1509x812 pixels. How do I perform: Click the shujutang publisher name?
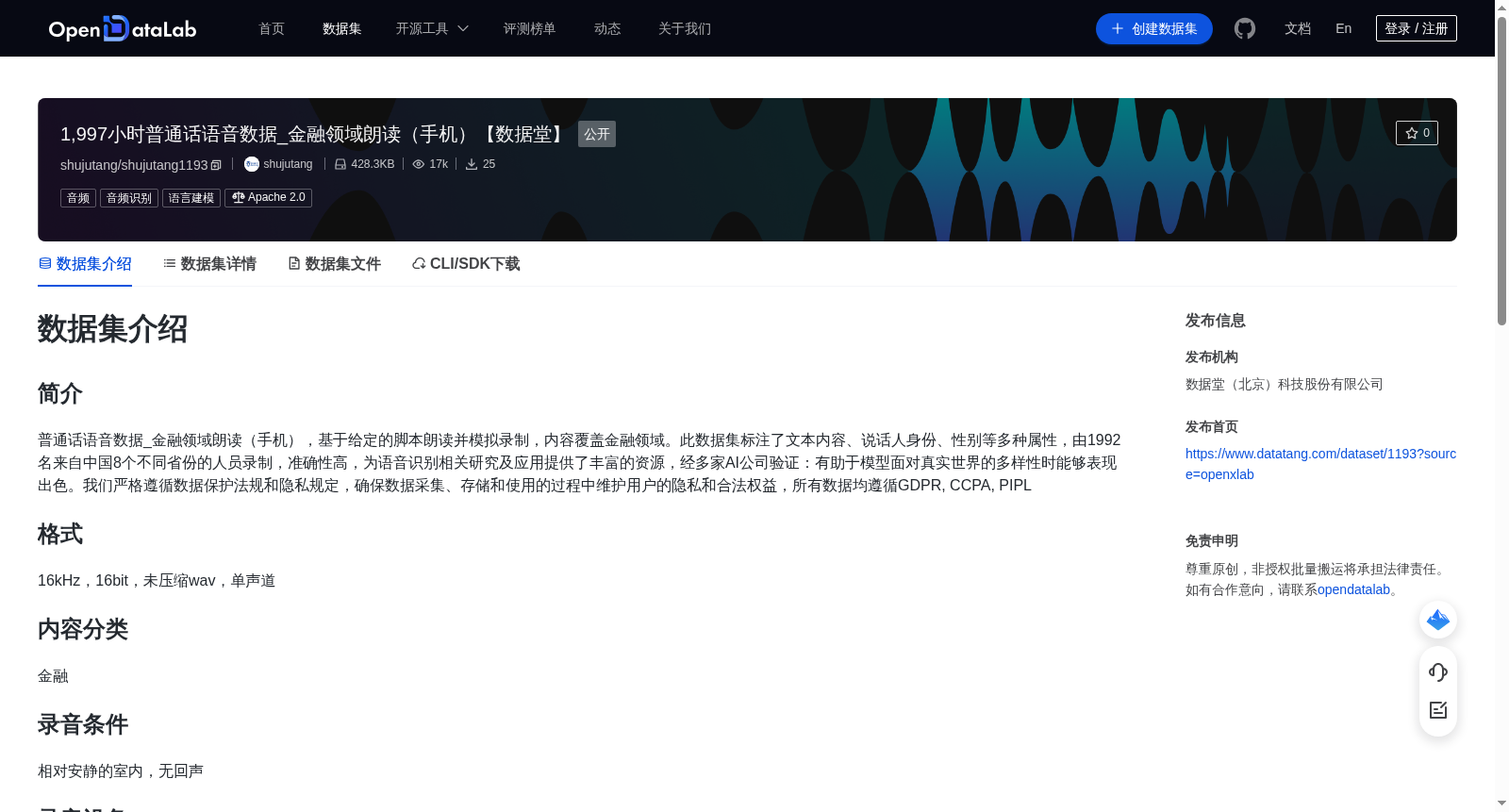tap(288, 164)
